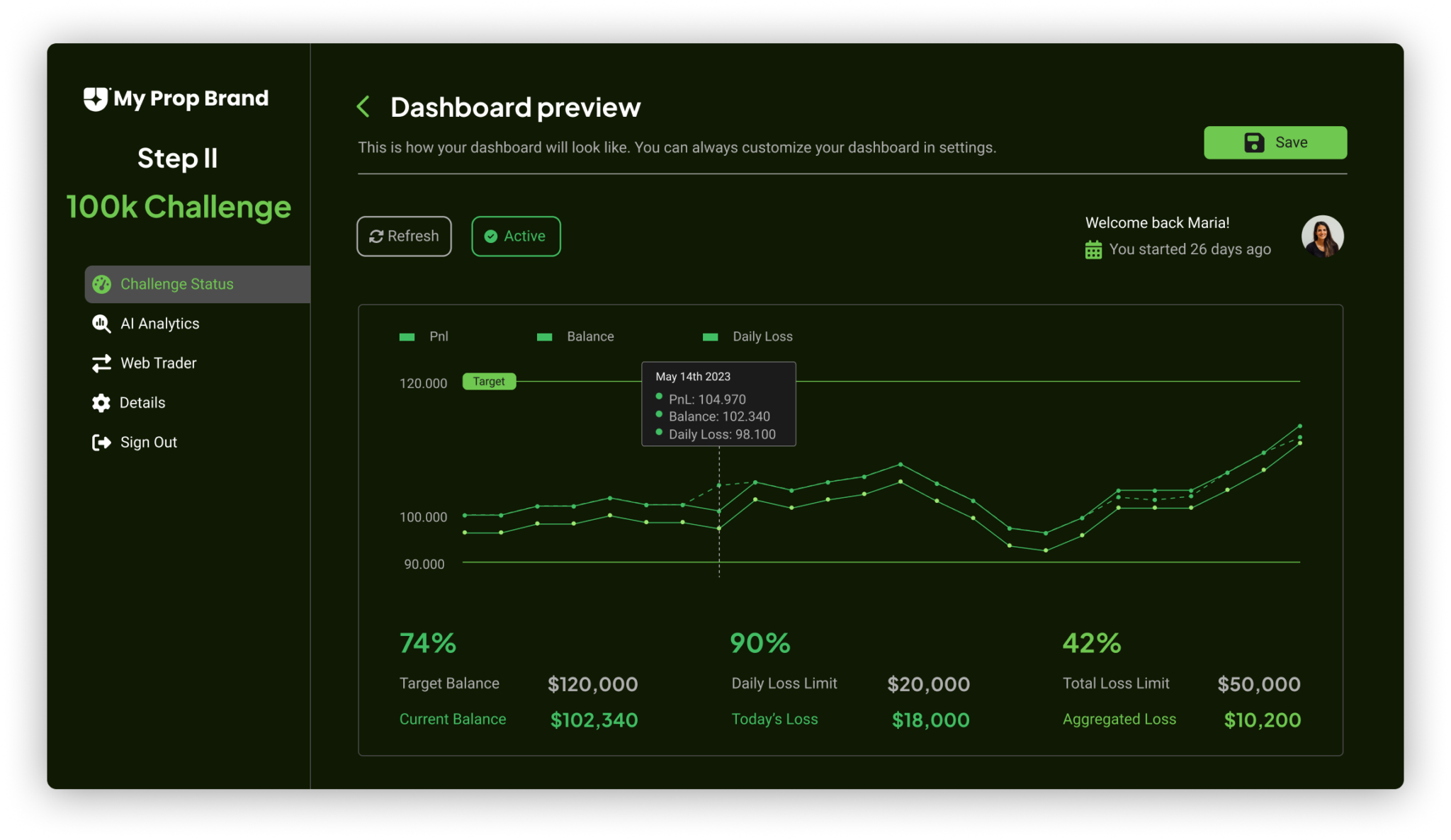This screenshot has height=840, width=1451.
Task: Click the Sign Out door icon
Action: coord(101,443)
